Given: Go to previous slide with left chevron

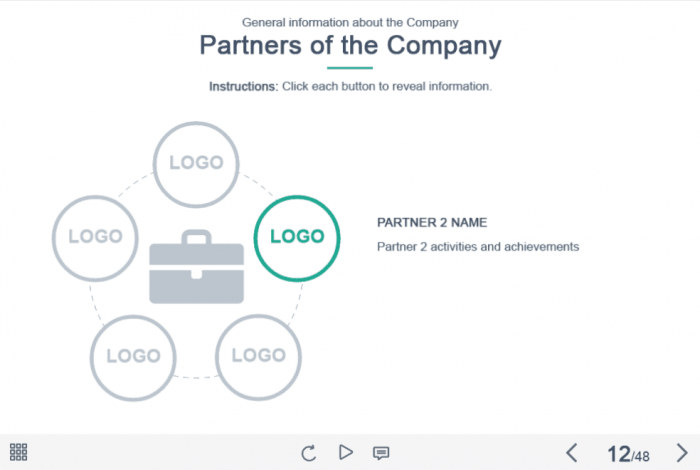Looking at the screenshot, I should [x=572, y=452].
